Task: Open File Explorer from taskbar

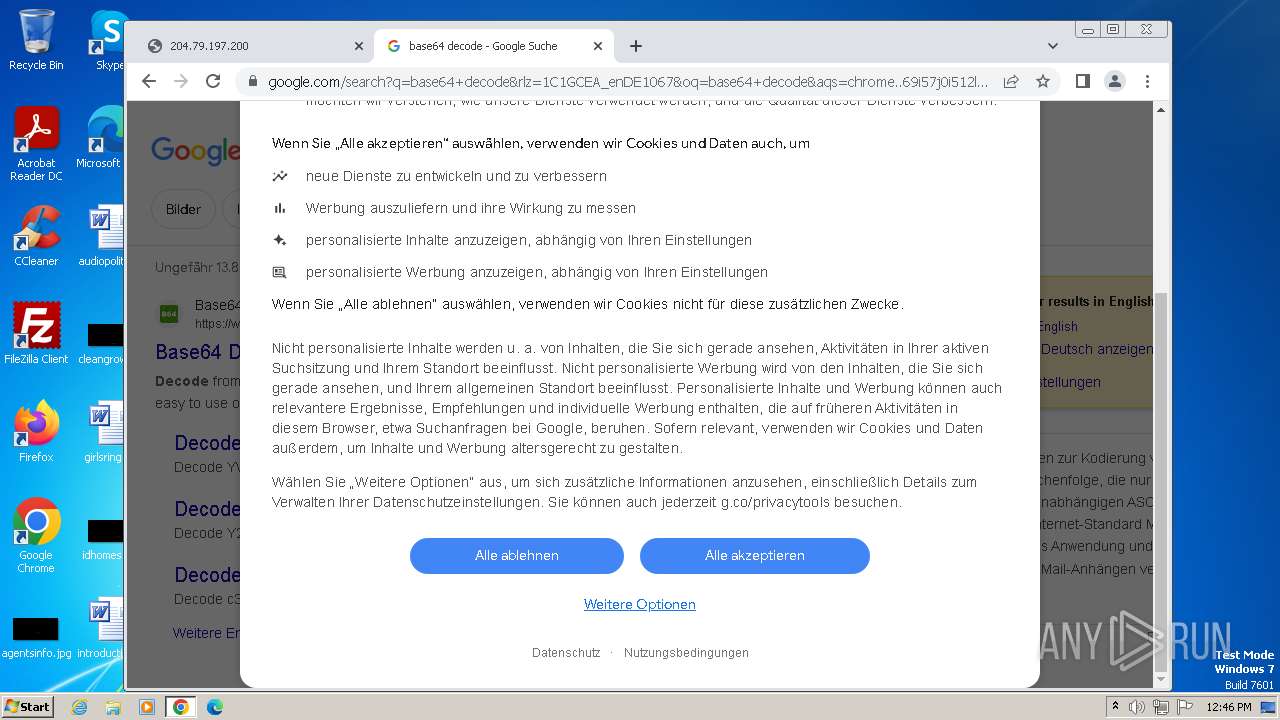Action: point(113,707)
